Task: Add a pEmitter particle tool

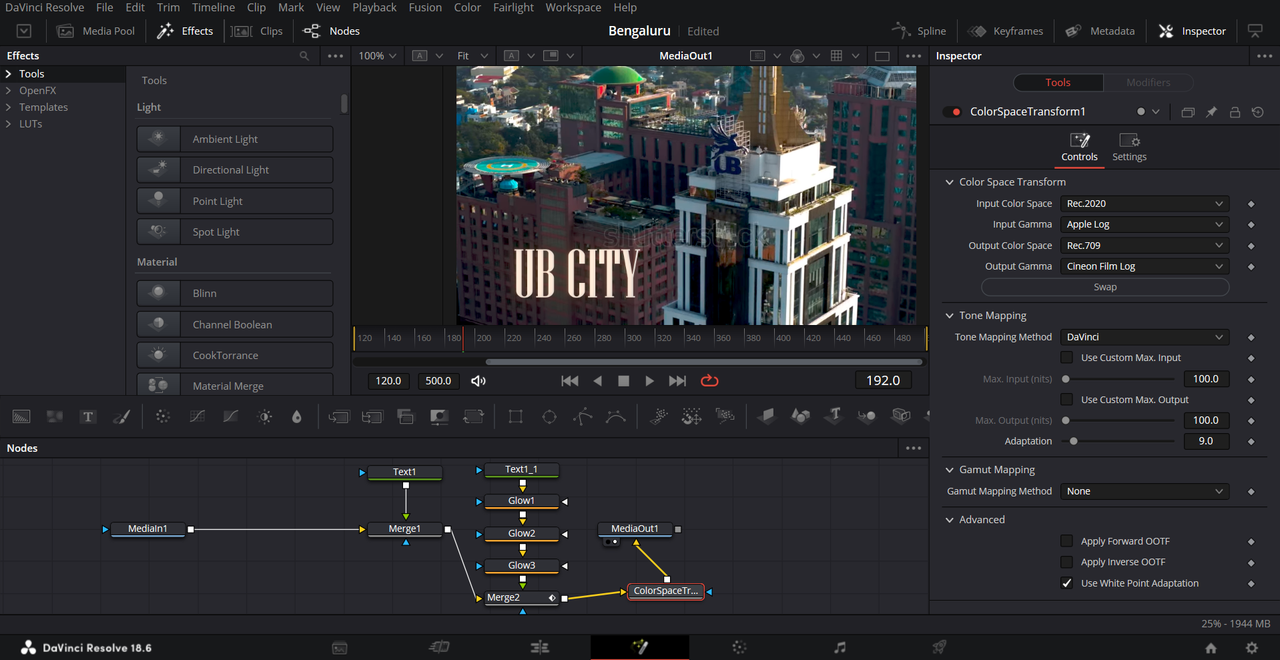Action: (659, 417)
